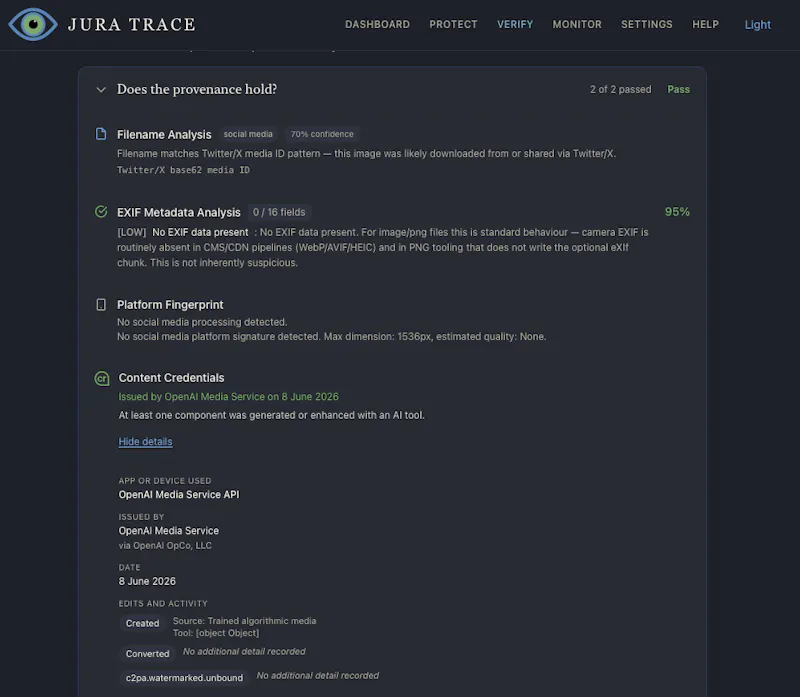800x697 pixels.
Task: Click the EDITS AND ACTIVITY label
Action: coord(163,604)
